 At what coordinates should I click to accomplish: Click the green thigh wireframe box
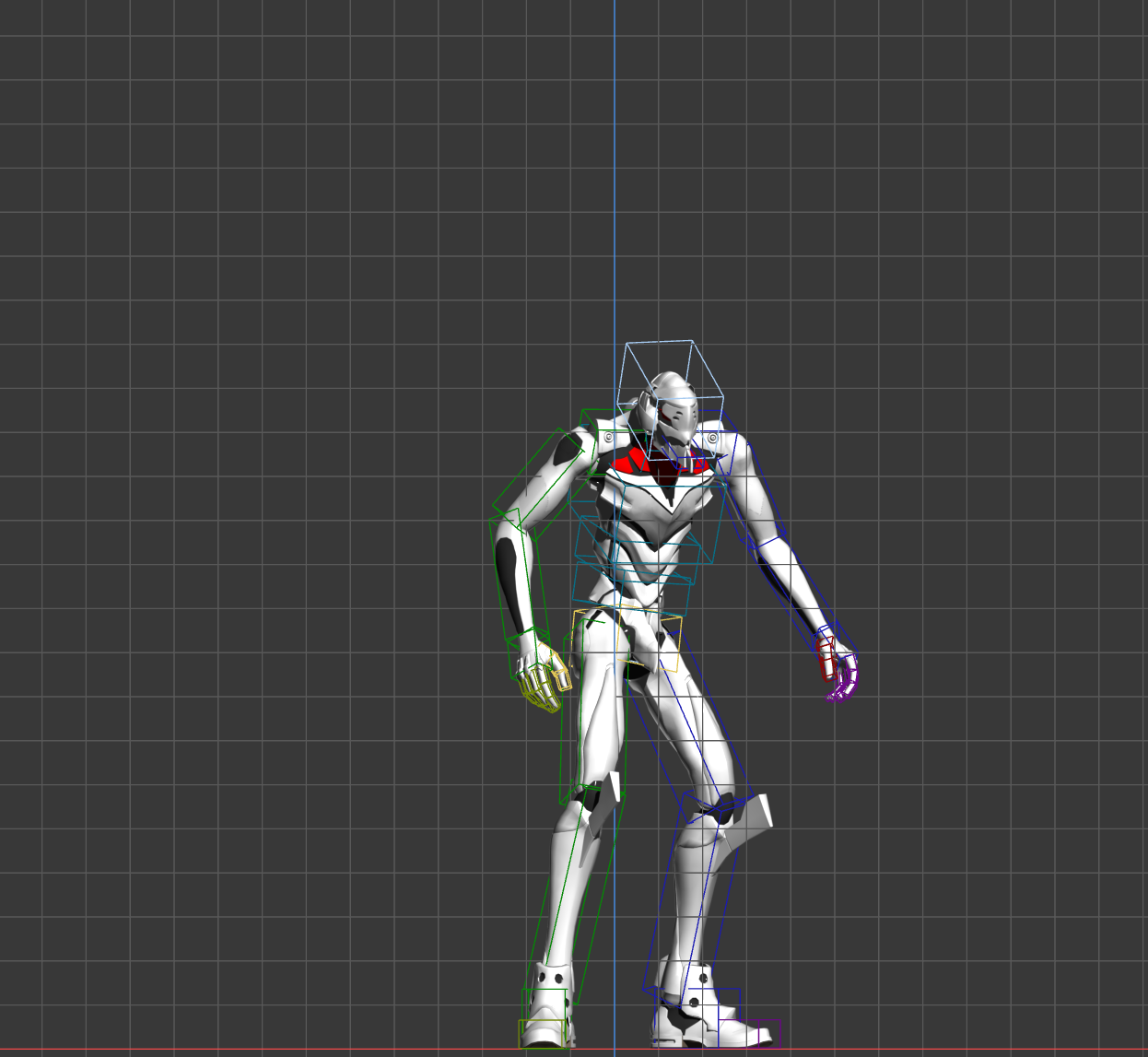[x=592, y=710]
